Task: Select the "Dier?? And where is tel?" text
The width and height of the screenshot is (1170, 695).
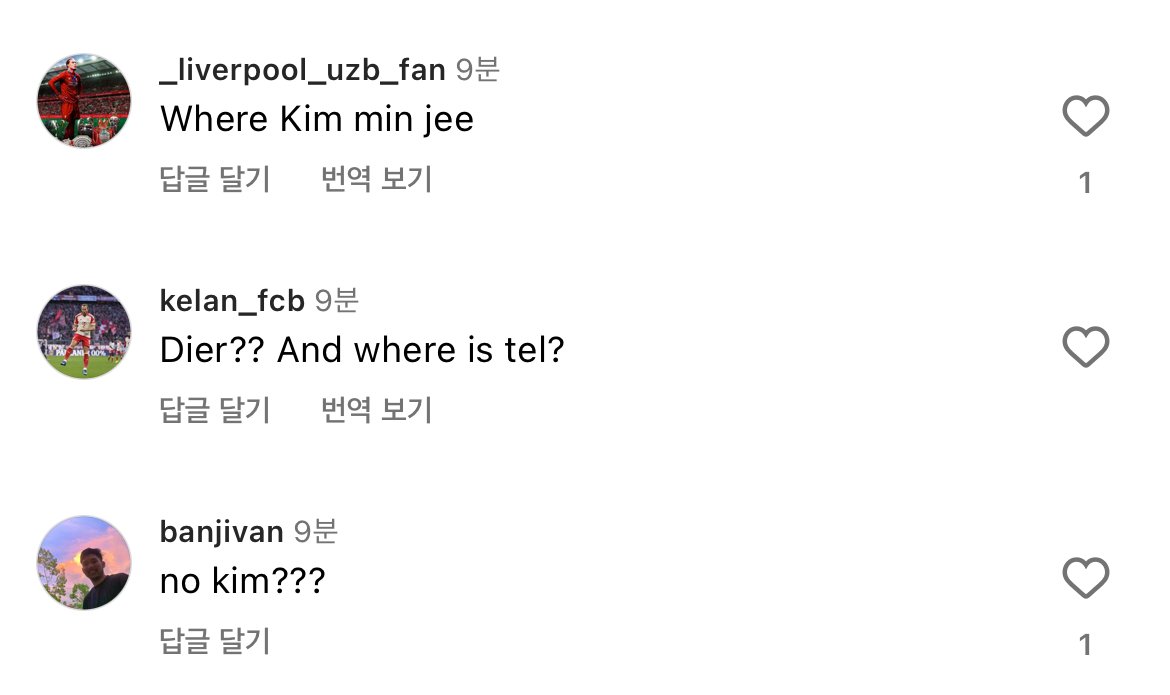Action: [362, 350]
